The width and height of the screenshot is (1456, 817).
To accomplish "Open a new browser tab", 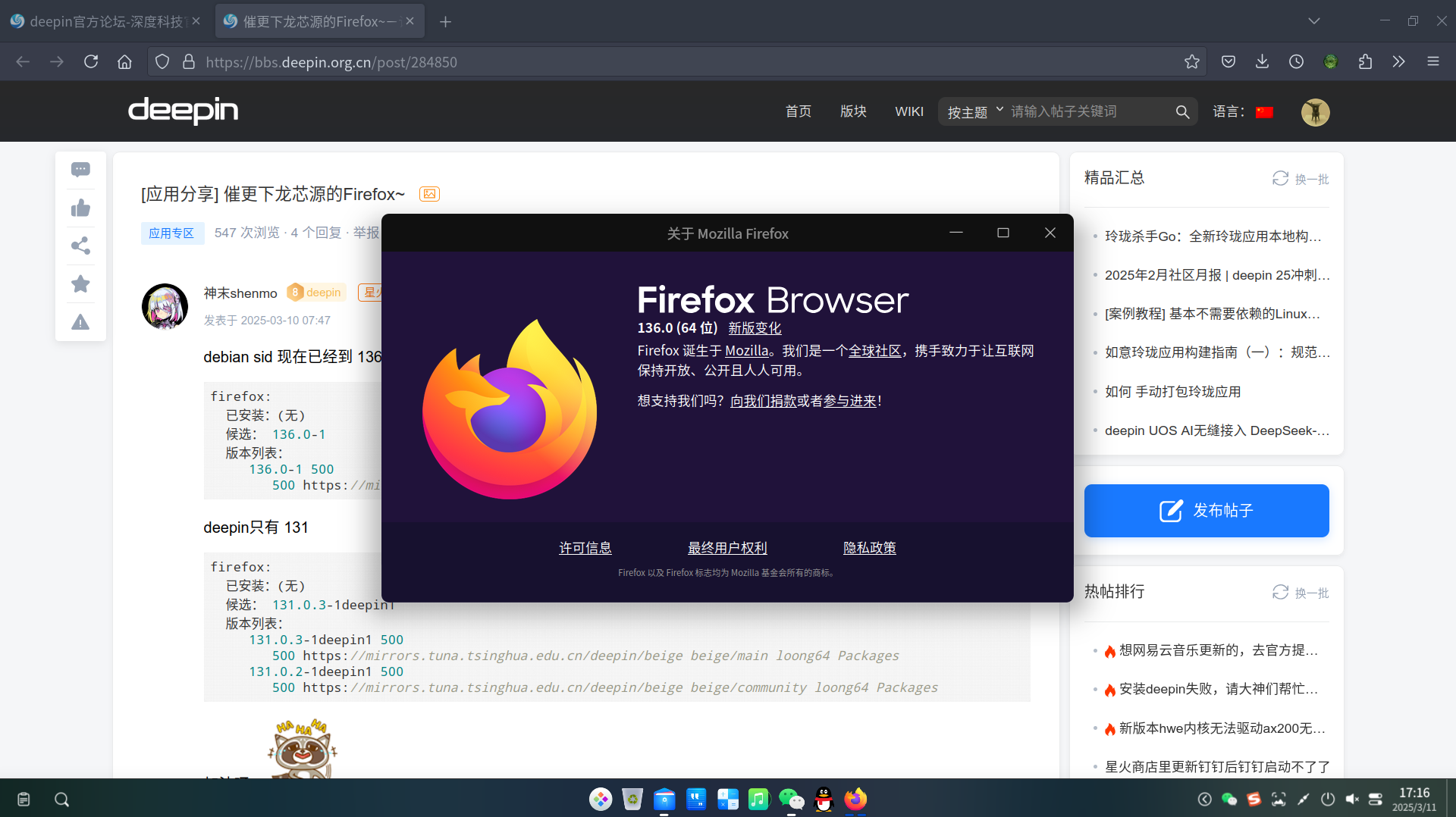I will coord(446,21).
